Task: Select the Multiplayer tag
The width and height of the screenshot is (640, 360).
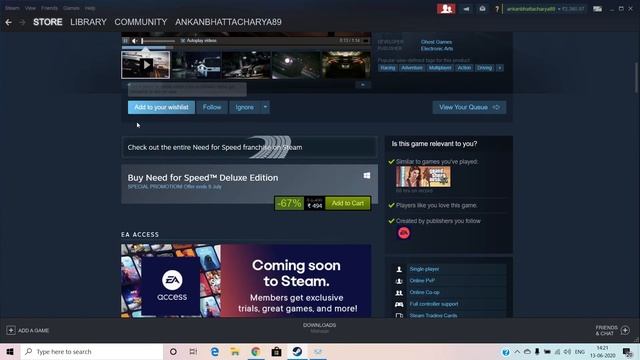Action: (x=440, y=68)
